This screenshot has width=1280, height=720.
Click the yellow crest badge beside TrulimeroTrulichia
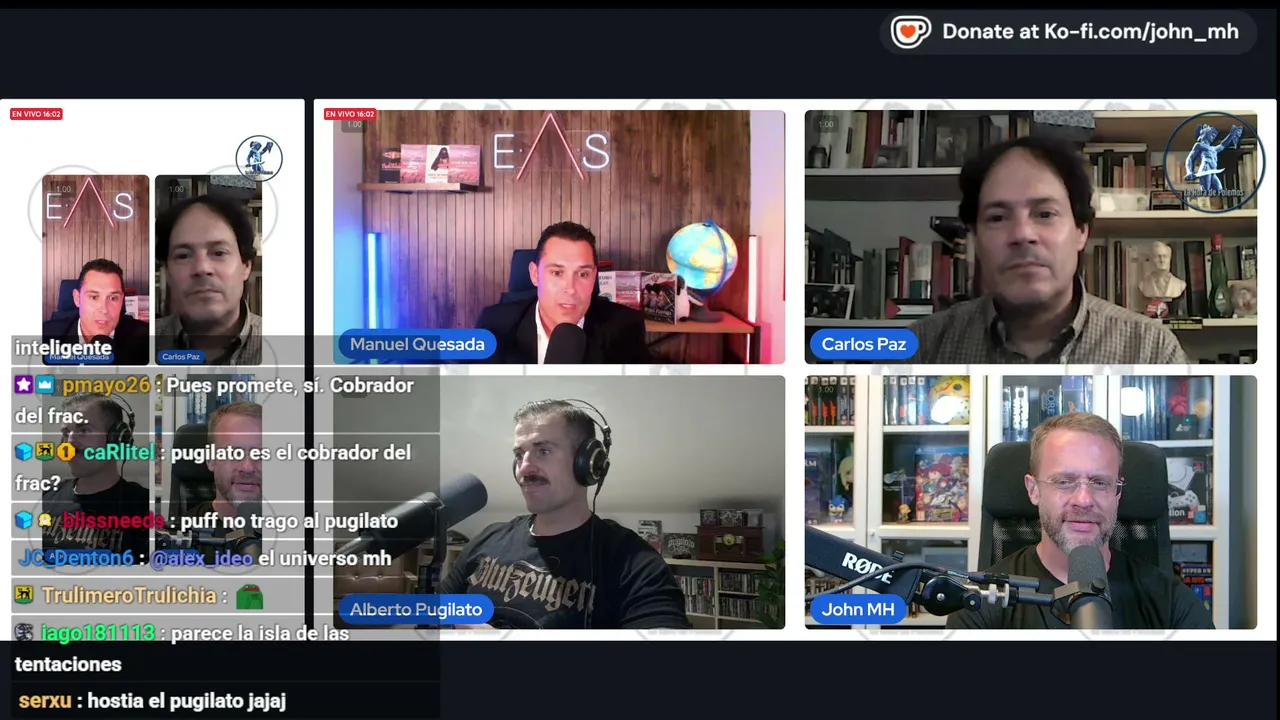point(24,595)
